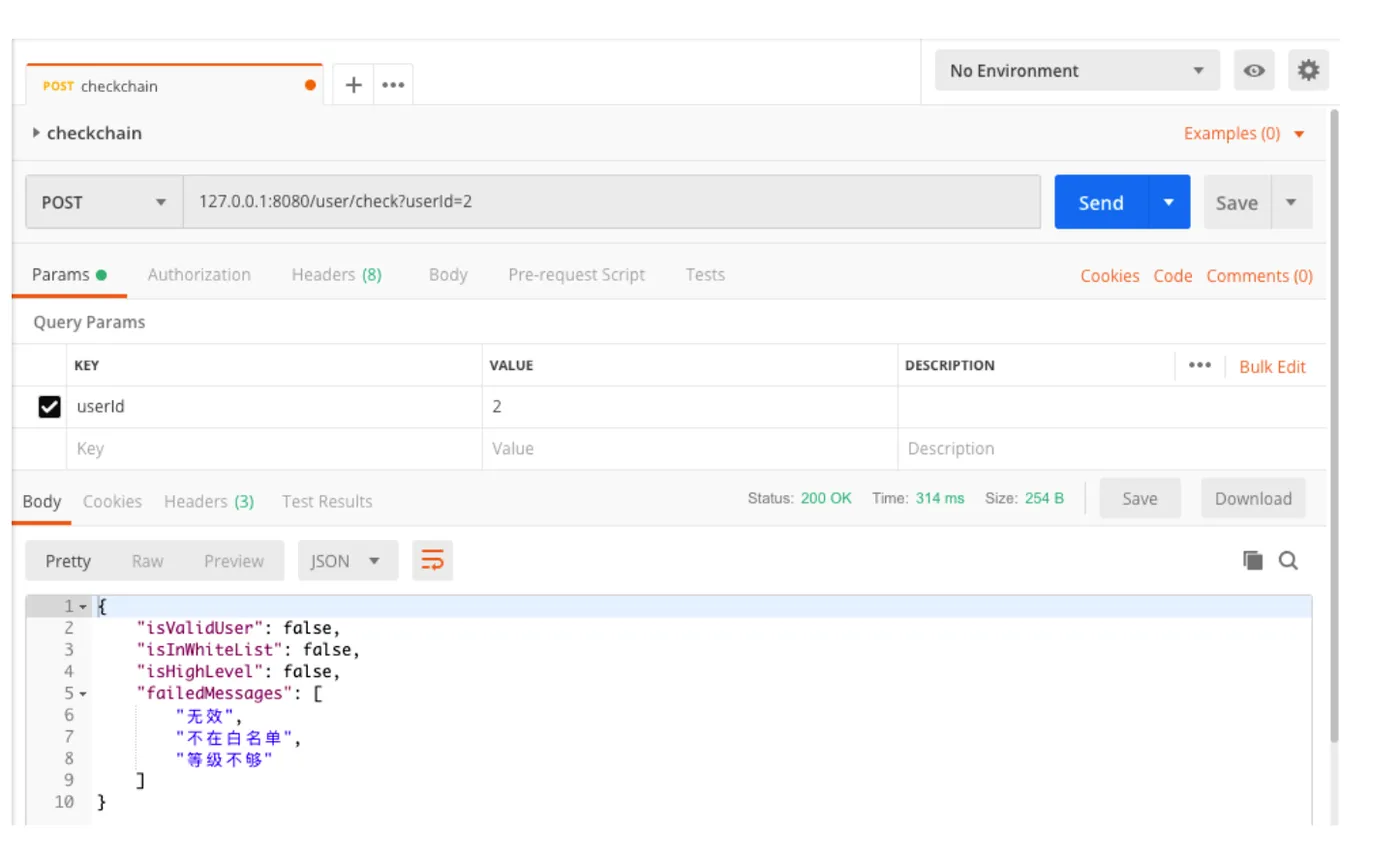
Task: Click the Size 254 B text
Action: coord(1025,498)
